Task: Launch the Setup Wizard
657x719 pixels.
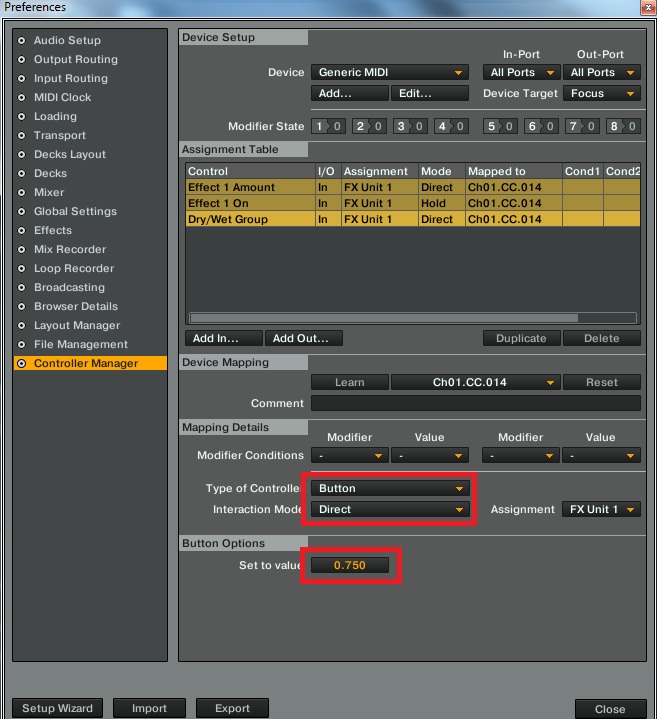Action: 57,708
